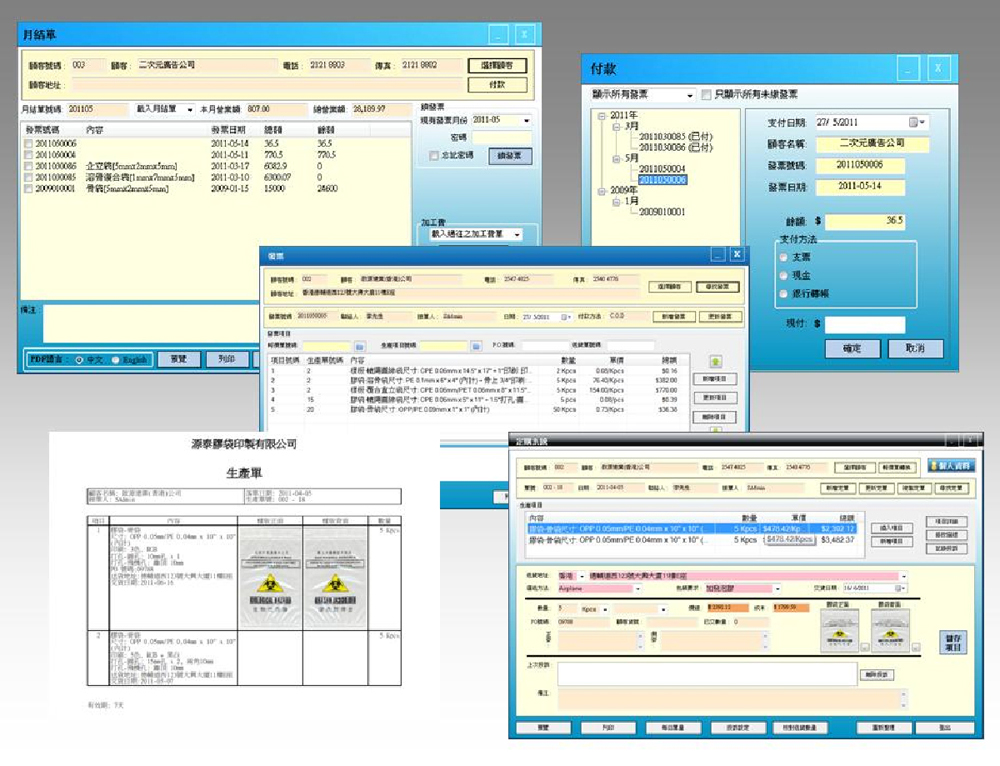Open the 交貨日期 calendar picker icon
The image size is (1000, 766).
point(900,590)
